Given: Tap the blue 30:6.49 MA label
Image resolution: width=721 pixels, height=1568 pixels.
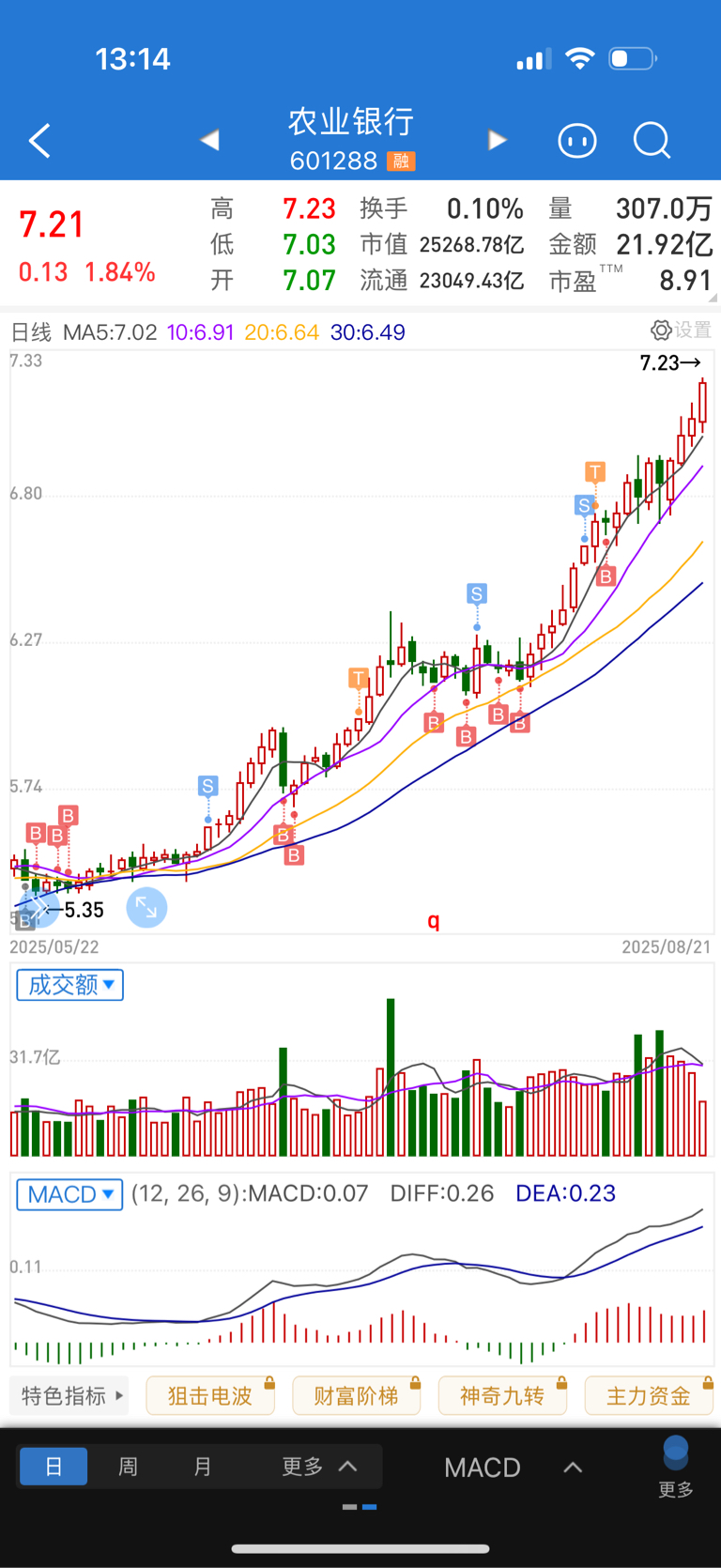Looking at the screenshot, I should [x=367, y=332].
